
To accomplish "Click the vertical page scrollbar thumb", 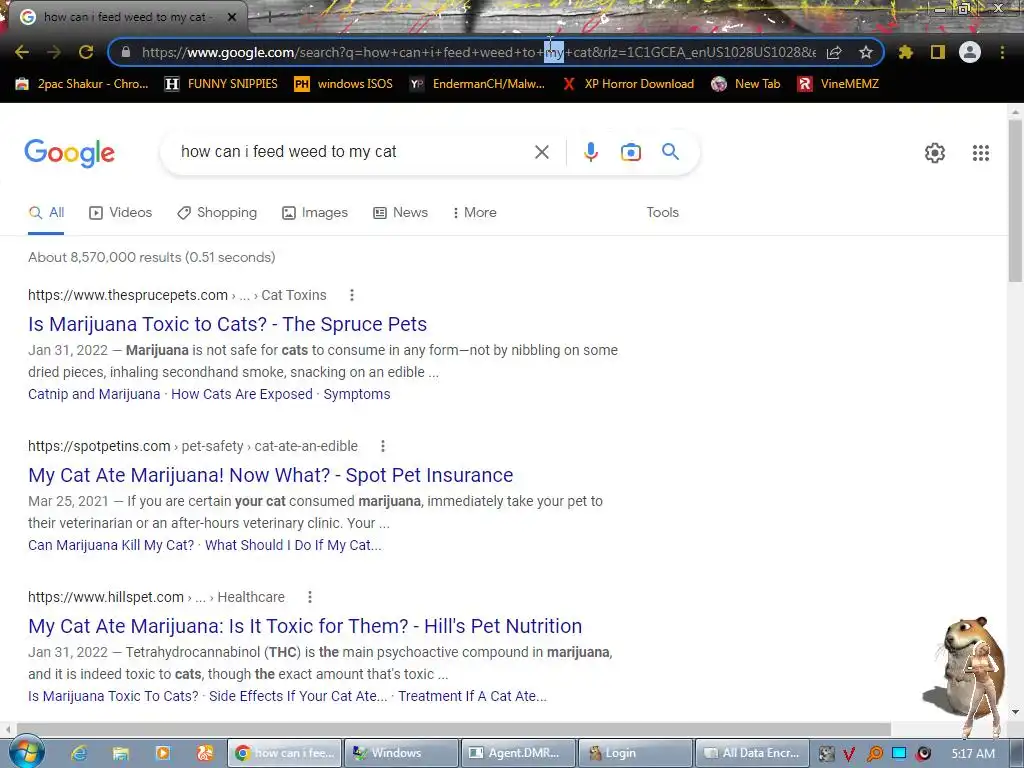I will point(1015,201).
